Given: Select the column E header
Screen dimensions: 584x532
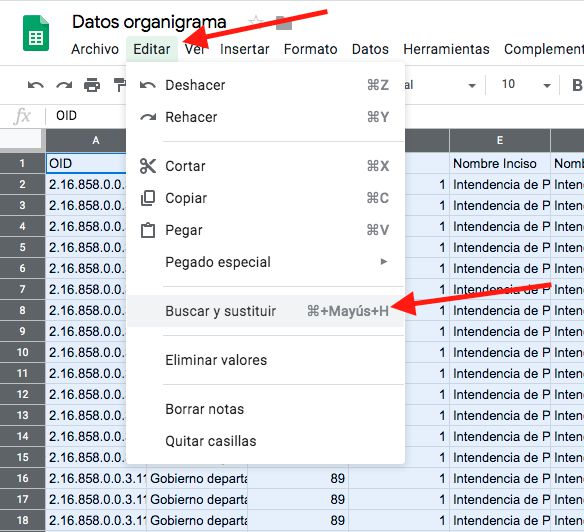Looking at the screenshot, I should 500,140.
